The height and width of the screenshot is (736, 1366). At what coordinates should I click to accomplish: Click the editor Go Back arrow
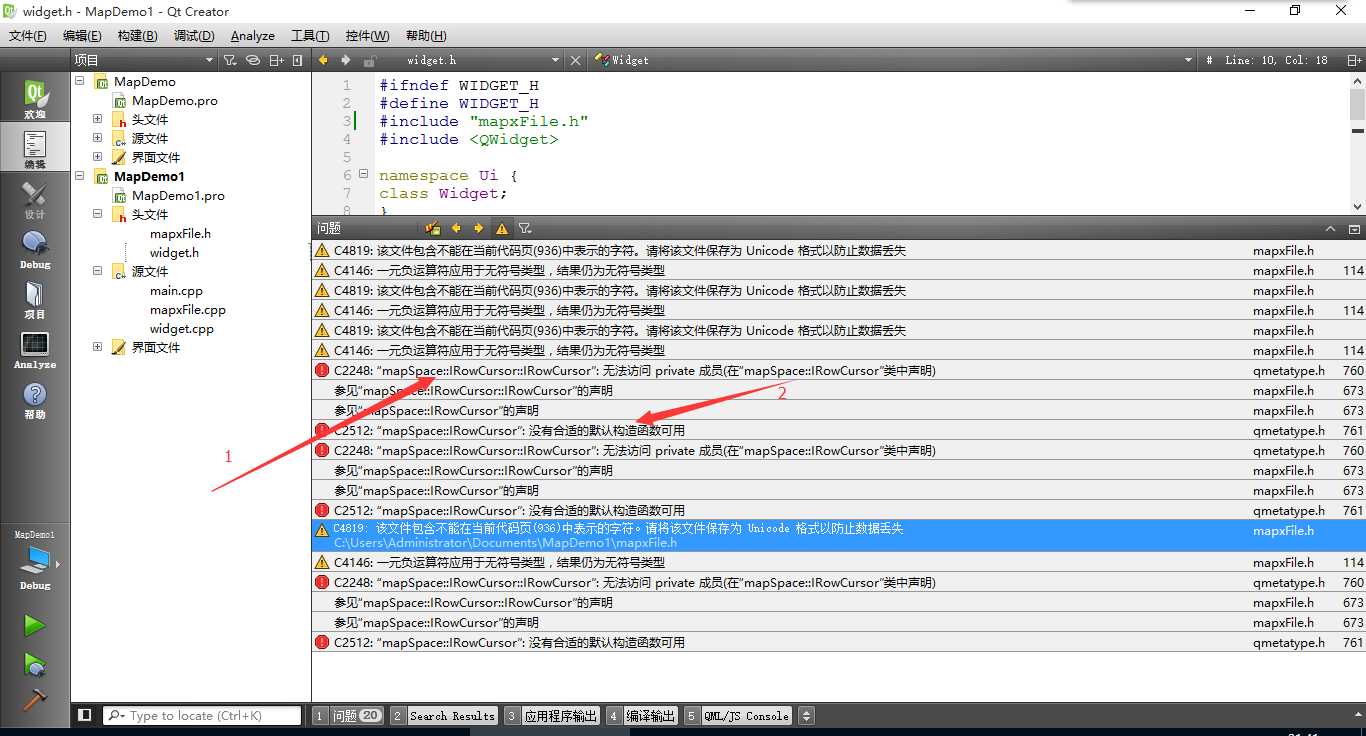click(x=323, y=60)
